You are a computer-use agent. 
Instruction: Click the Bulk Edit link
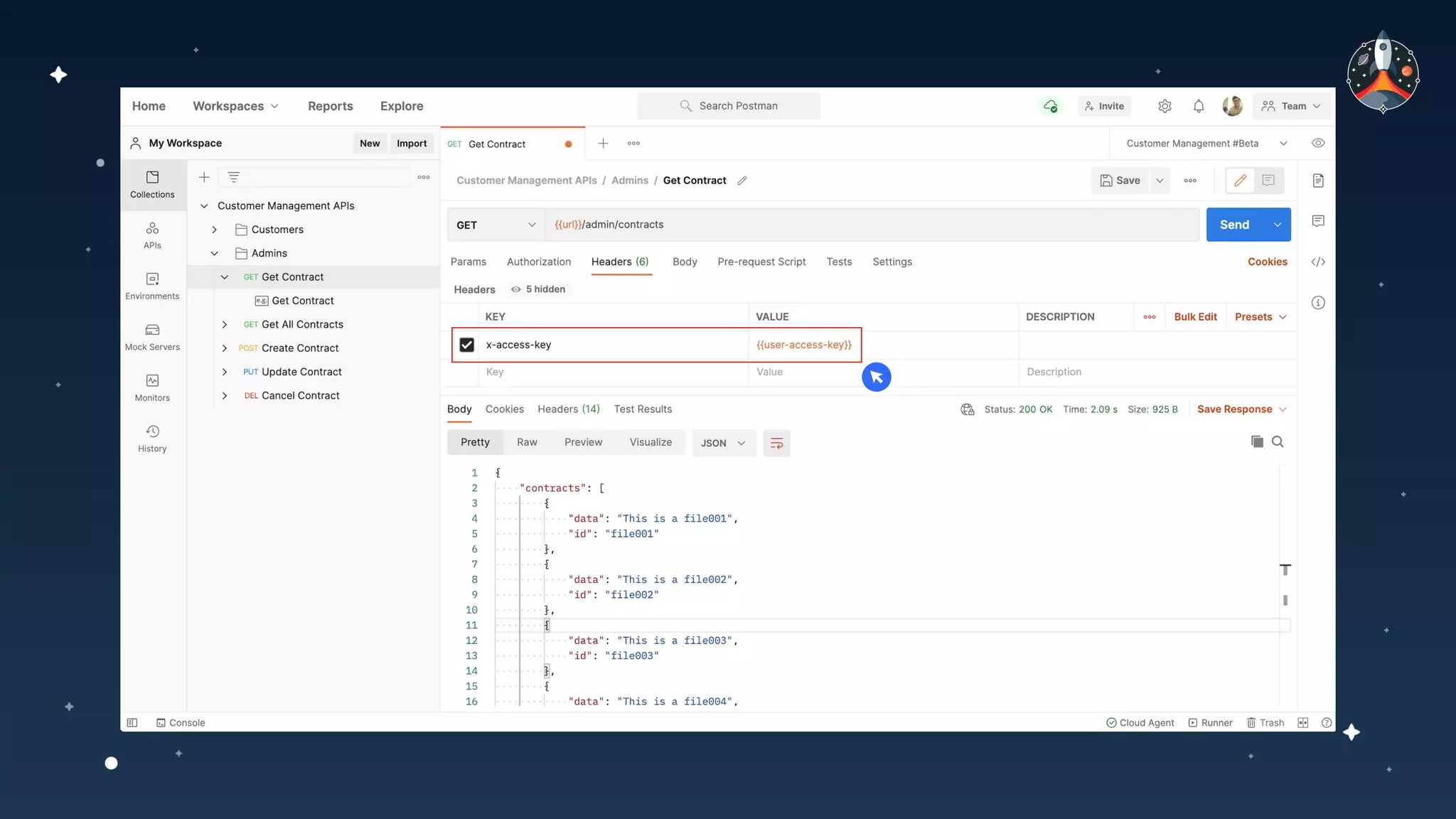point(1195,317)
